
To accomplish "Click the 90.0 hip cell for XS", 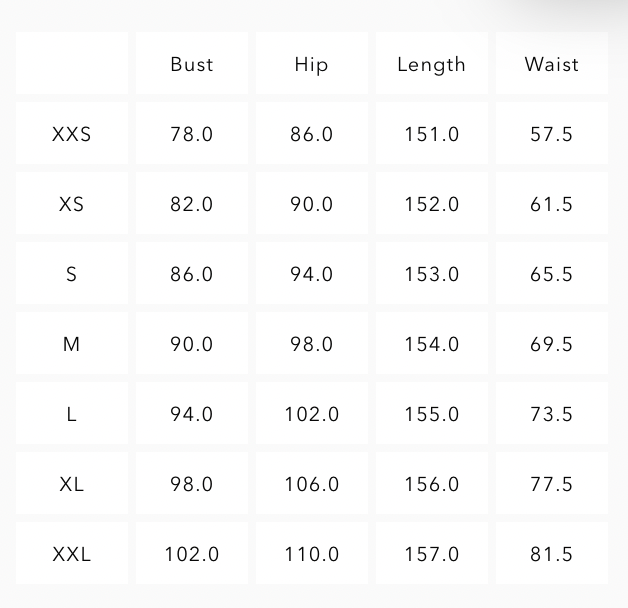I will 311,204.
